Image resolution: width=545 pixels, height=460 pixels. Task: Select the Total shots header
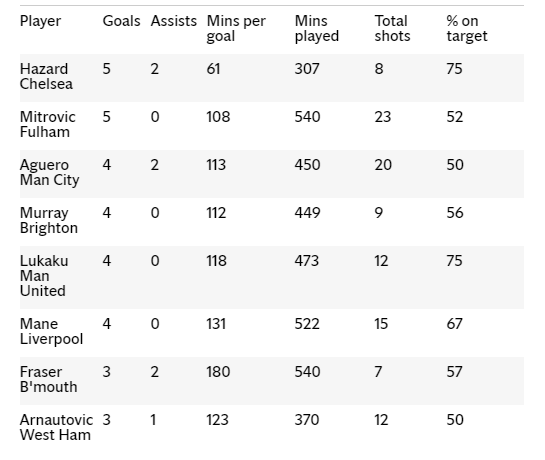tap(392, 29)
